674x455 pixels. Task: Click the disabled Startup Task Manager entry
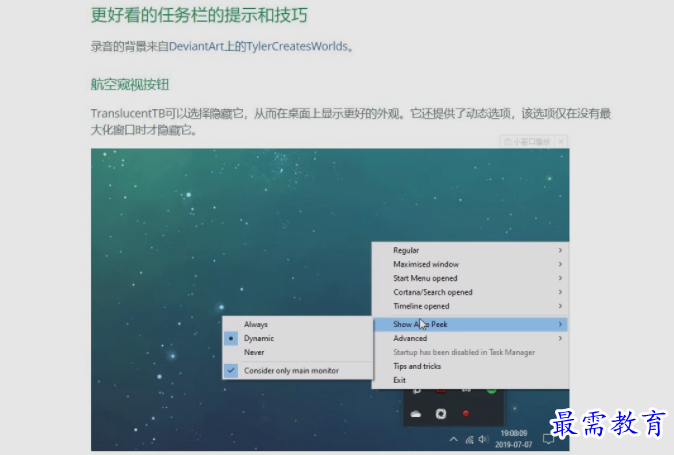tap(470, 352)
